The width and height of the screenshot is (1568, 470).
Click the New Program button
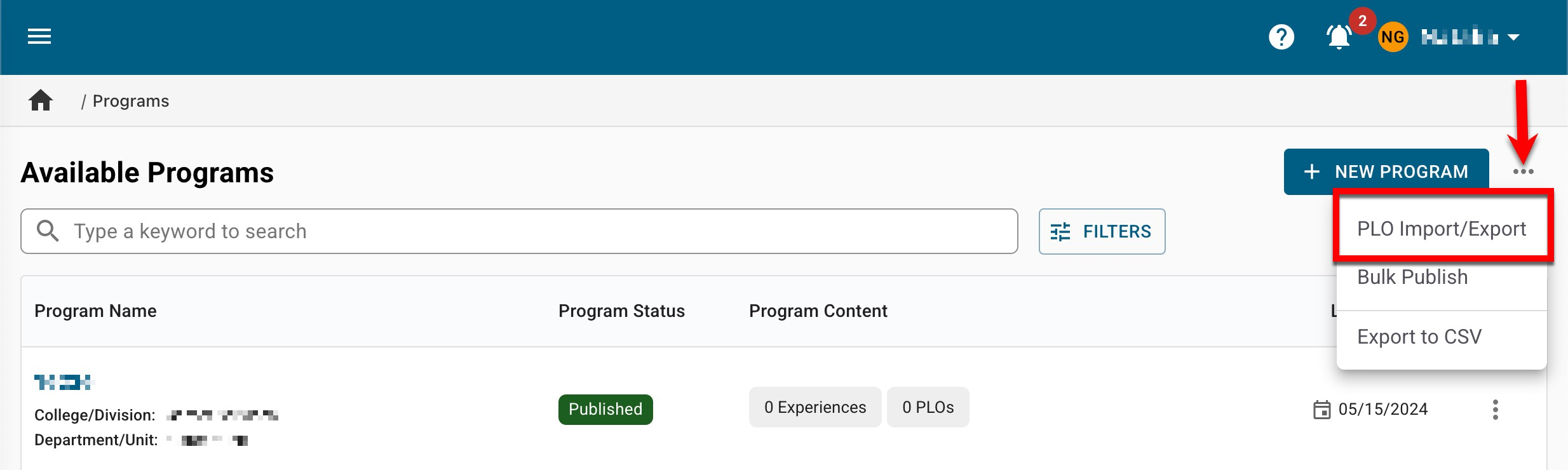1386,171
